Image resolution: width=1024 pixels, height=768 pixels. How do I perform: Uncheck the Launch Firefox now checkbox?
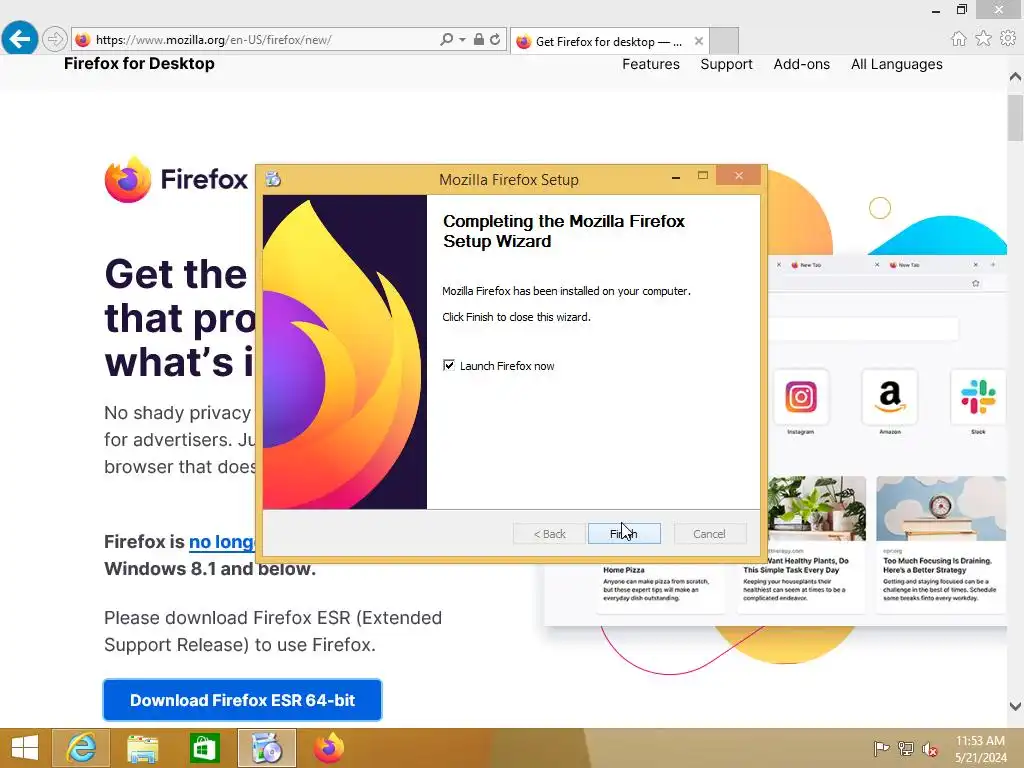pos(449,365)
